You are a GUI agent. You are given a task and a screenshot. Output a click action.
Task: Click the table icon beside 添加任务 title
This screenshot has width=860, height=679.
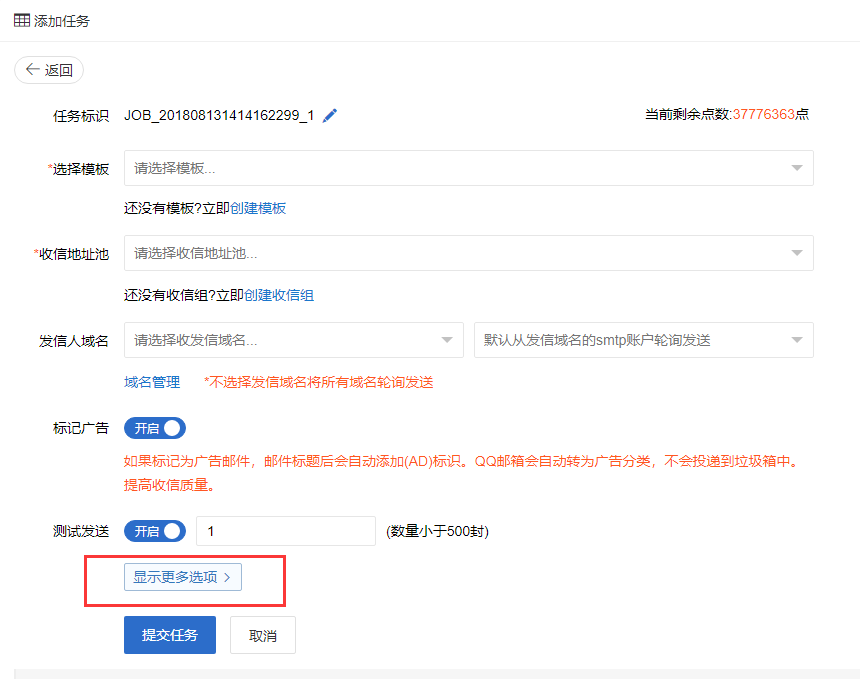click(x=21, y=20)
